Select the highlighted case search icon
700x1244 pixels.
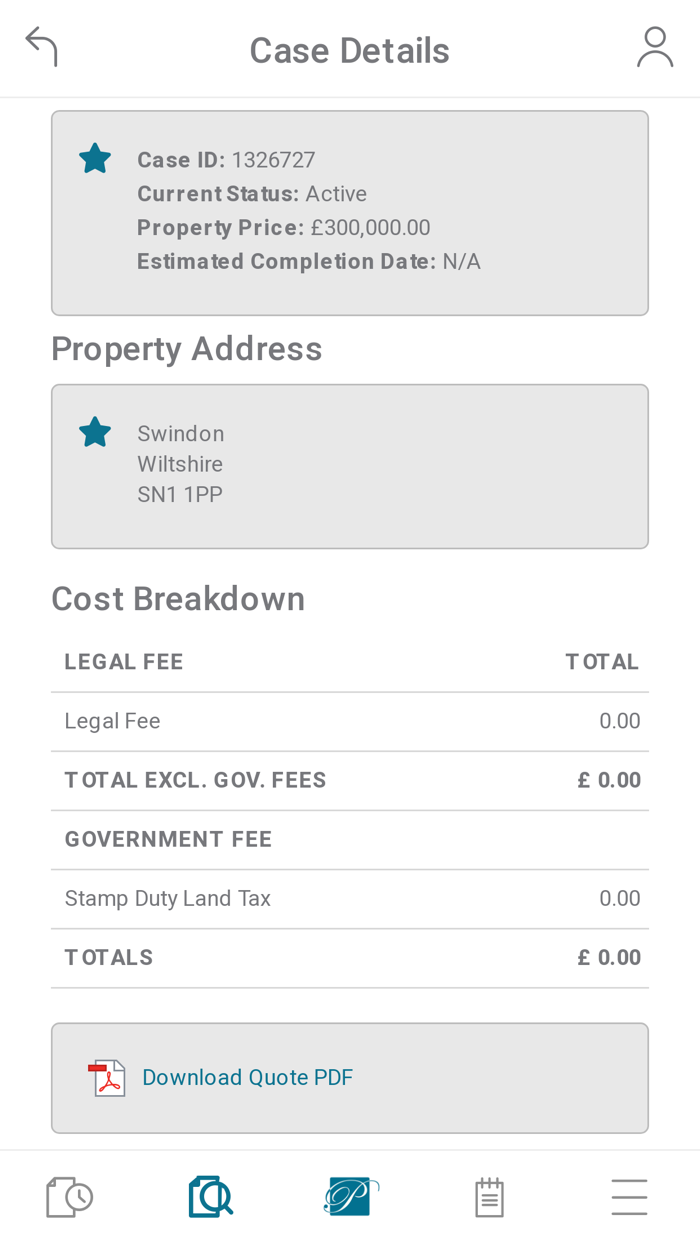[x=209, y=1194]
